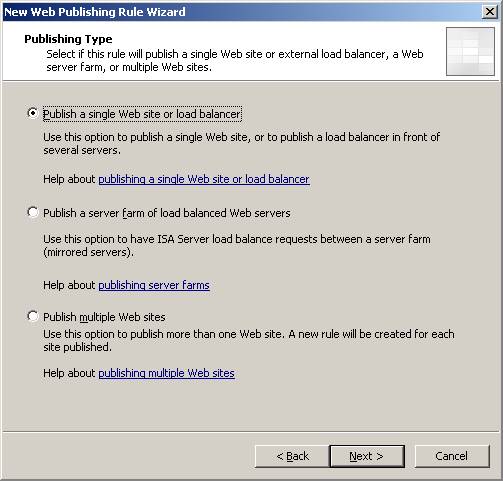Click the 'Publish multiple Web sites' label text
Image resolution: width=503 pixels, height=481 pixels.
[104, 317]
